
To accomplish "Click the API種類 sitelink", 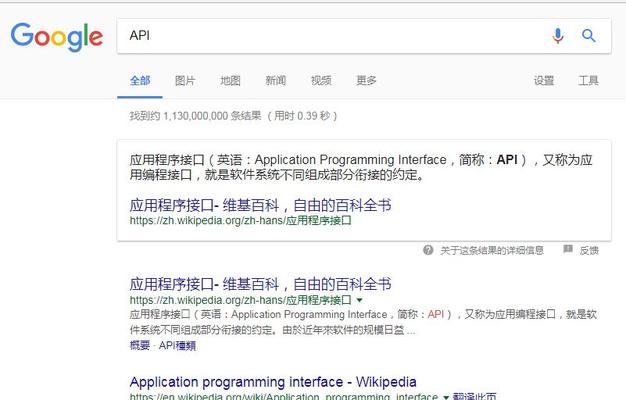I will [177, 345].
